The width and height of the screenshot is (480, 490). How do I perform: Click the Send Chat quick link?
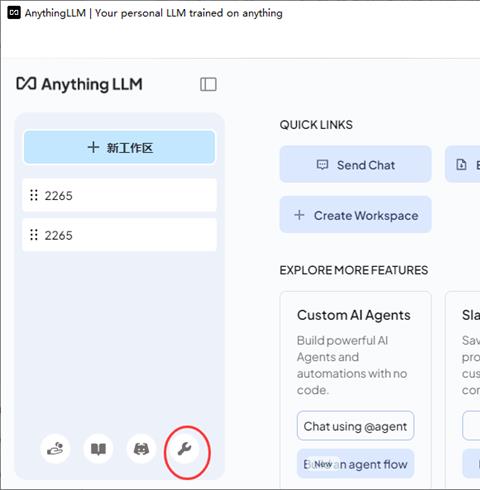coord(356,164)
